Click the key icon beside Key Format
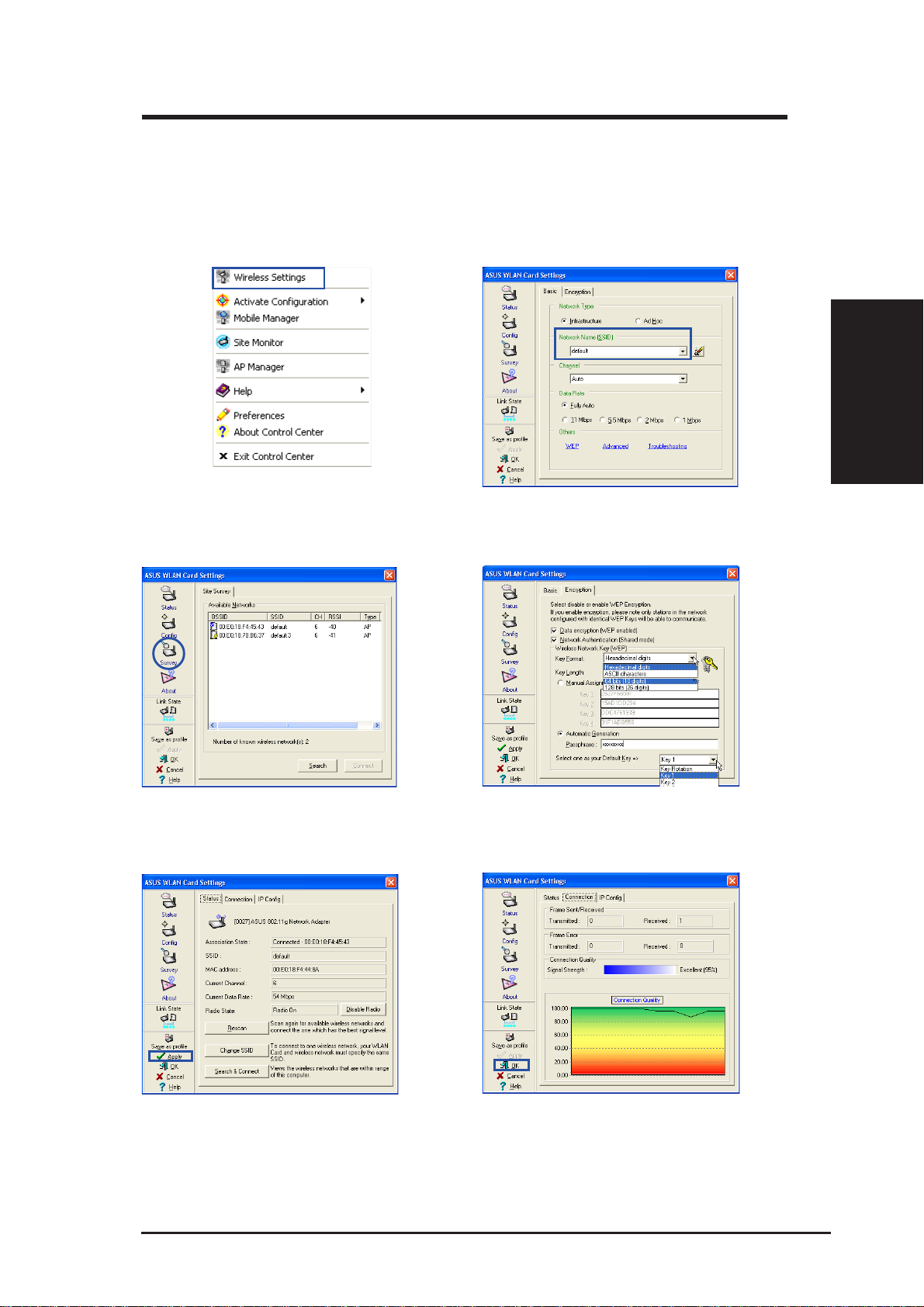The height and width of the screenshot is (1307, 924). 709,663
